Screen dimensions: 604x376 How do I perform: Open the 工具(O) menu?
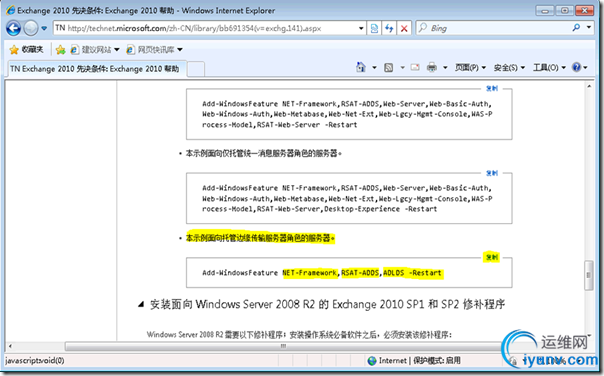(x=549, y=68)
